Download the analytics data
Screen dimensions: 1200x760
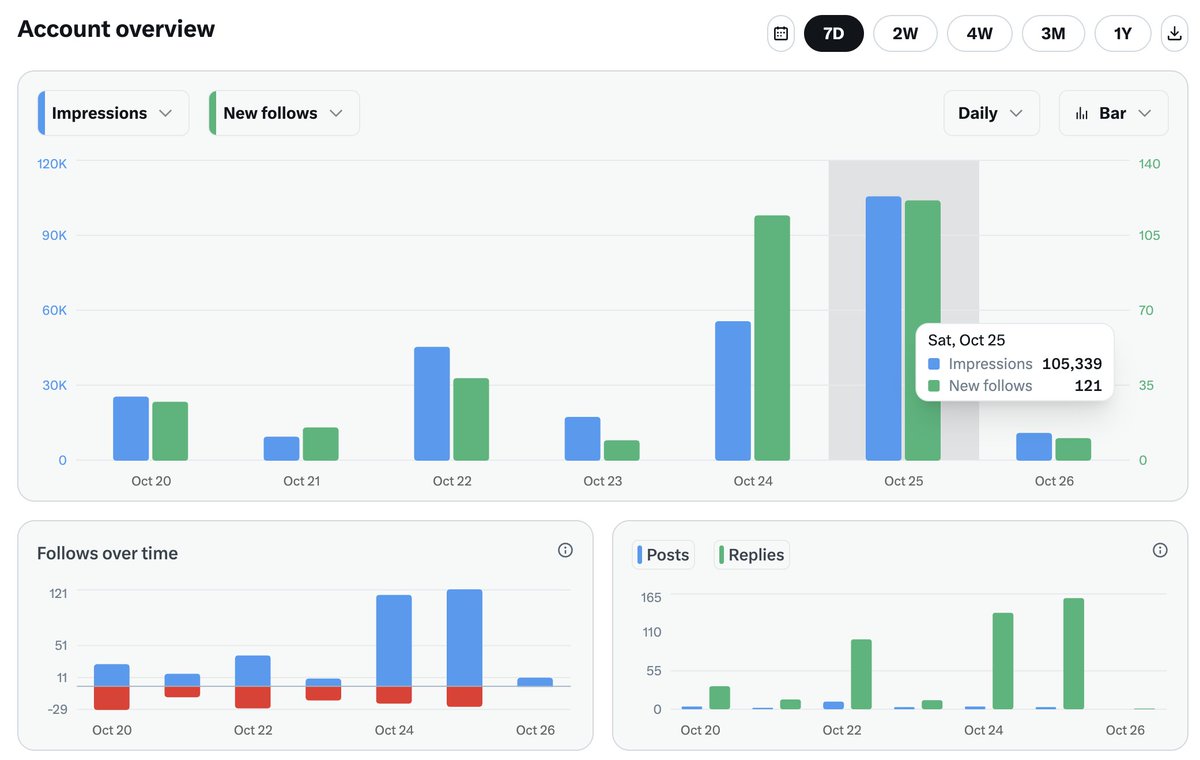pos(1174,33)
